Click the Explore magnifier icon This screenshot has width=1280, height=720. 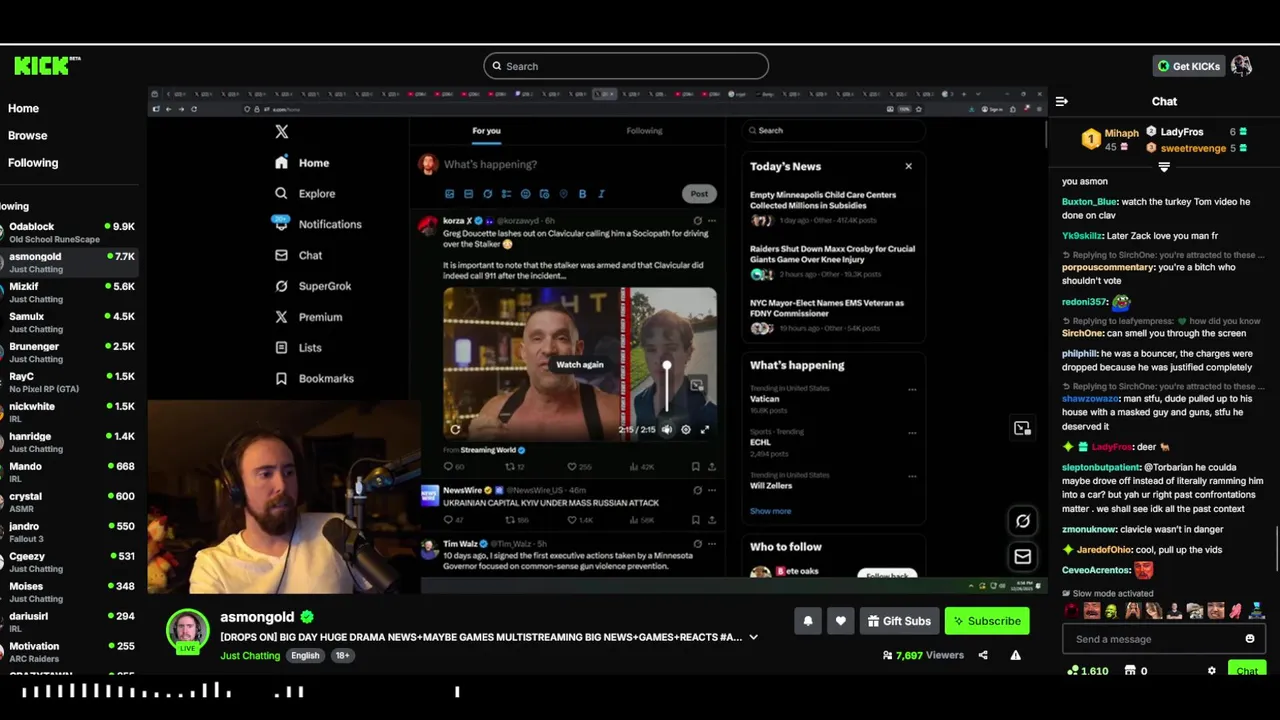pos(281,193)
